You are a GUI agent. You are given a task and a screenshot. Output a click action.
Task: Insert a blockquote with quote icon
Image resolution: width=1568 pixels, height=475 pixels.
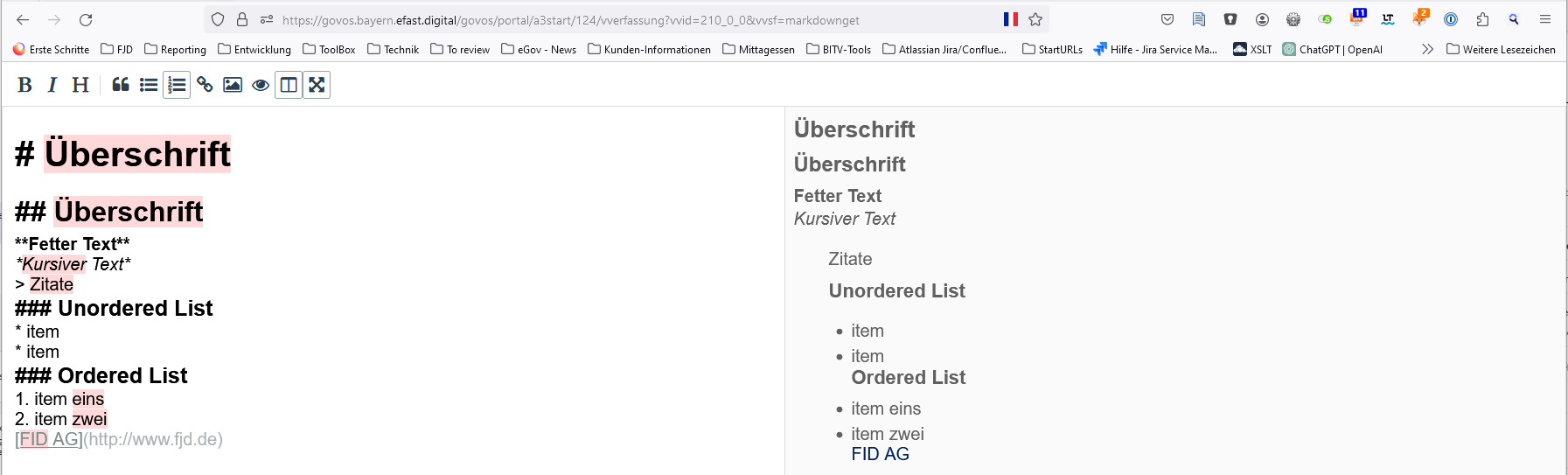coord(121,85)
